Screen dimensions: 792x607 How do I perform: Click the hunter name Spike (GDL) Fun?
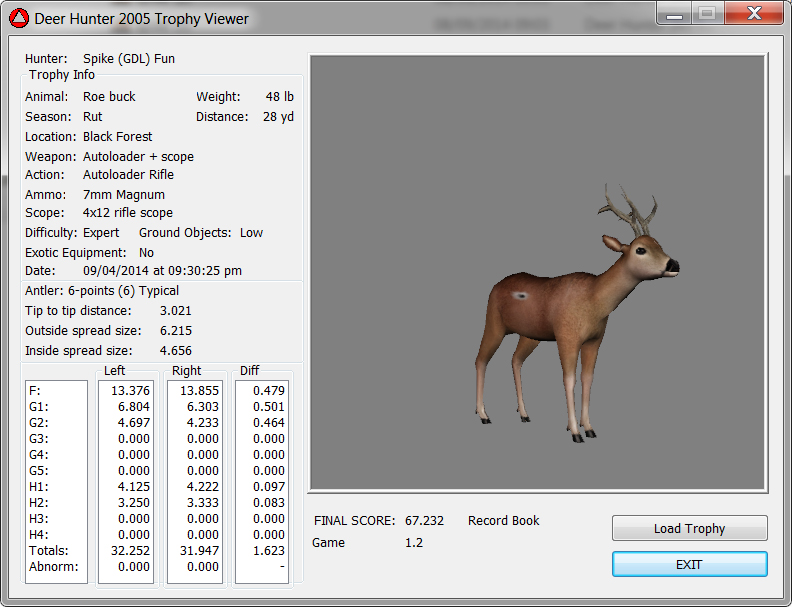point(129,59)
